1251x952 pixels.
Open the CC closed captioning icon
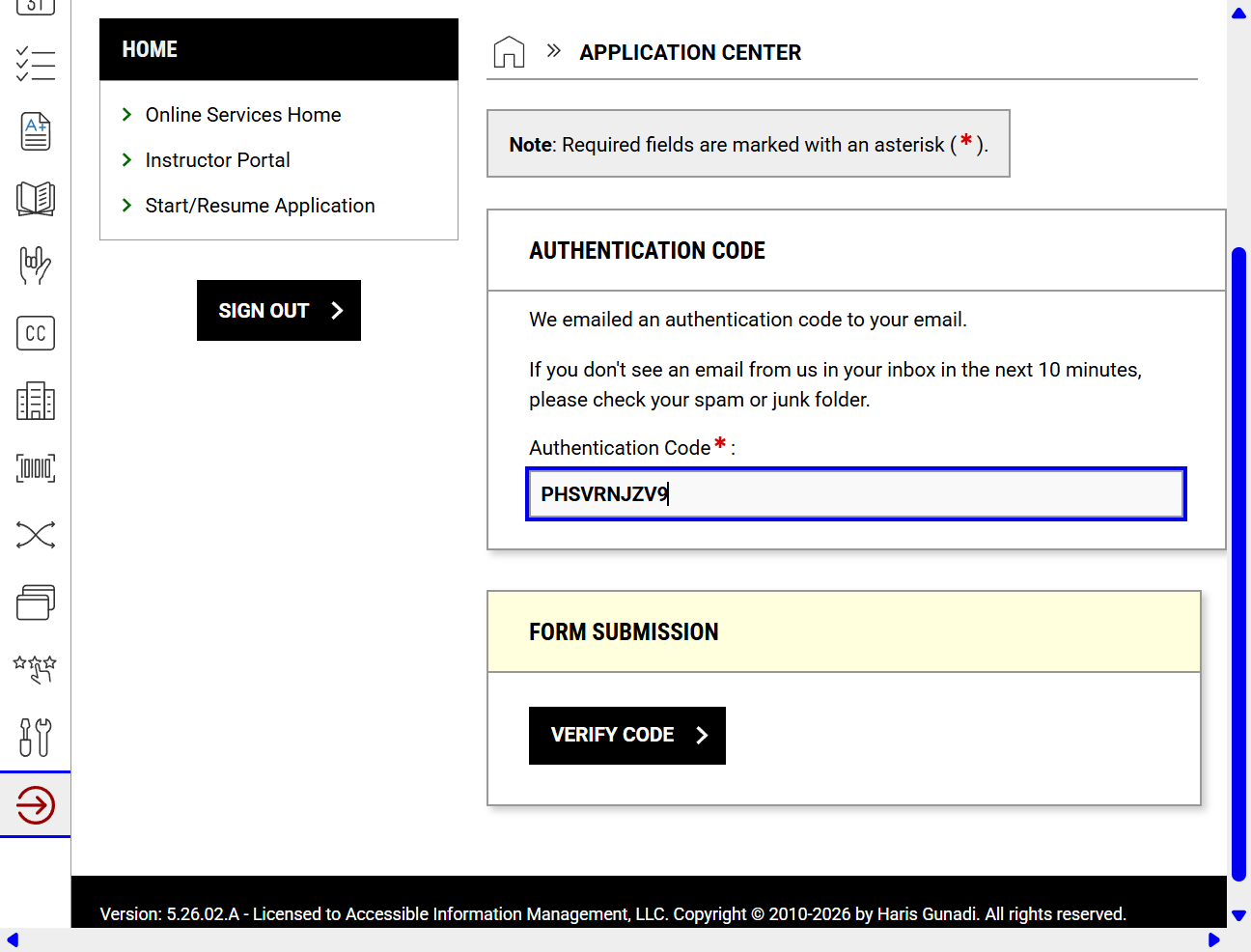36,333
